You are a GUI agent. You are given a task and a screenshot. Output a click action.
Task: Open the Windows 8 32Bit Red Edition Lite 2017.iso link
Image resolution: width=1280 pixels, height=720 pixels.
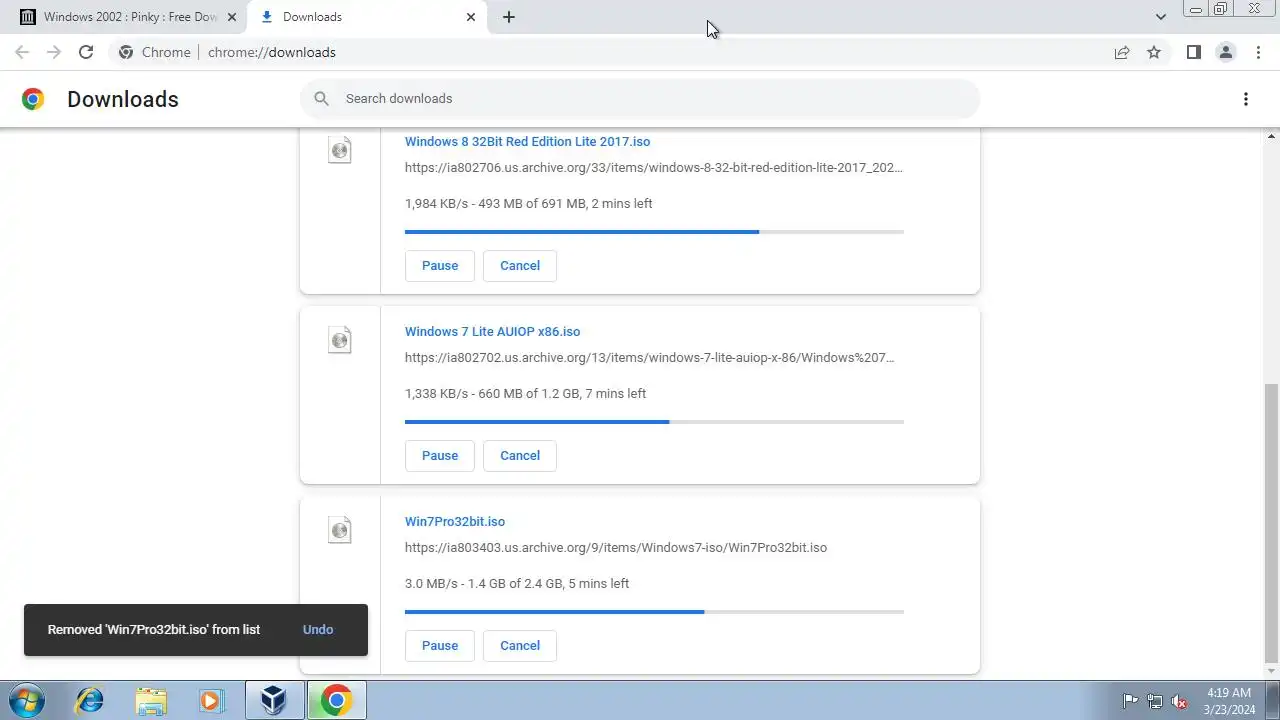point(527,141)
